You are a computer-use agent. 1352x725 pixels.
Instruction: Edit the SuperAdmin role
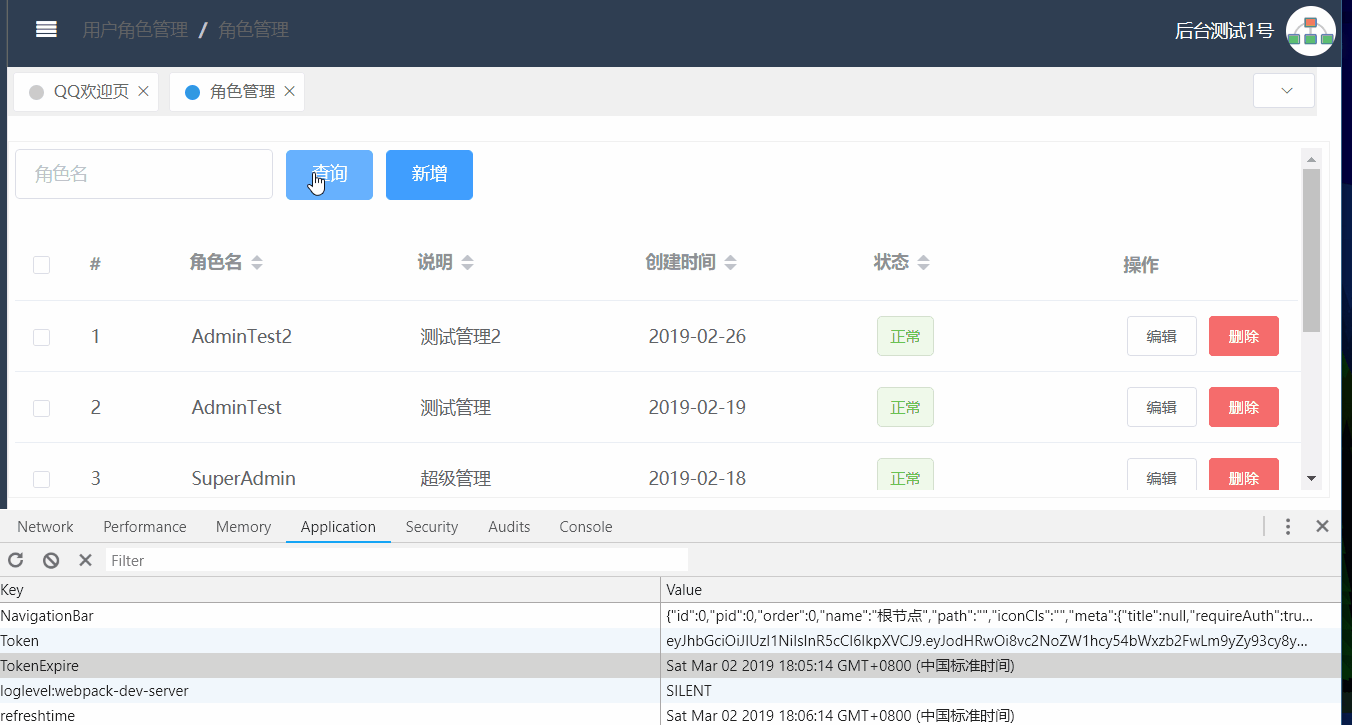pos(1161,474)
